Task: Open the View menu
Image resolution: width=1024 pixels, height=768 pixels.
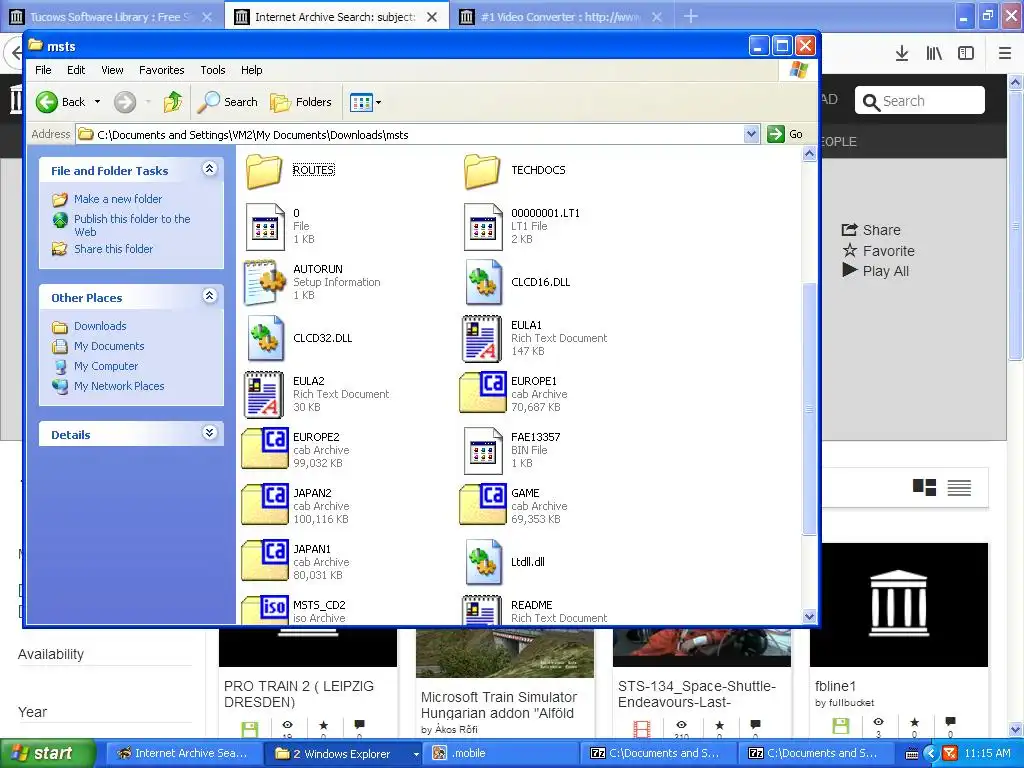Action: pyautogui.click(x=112, y=70)
